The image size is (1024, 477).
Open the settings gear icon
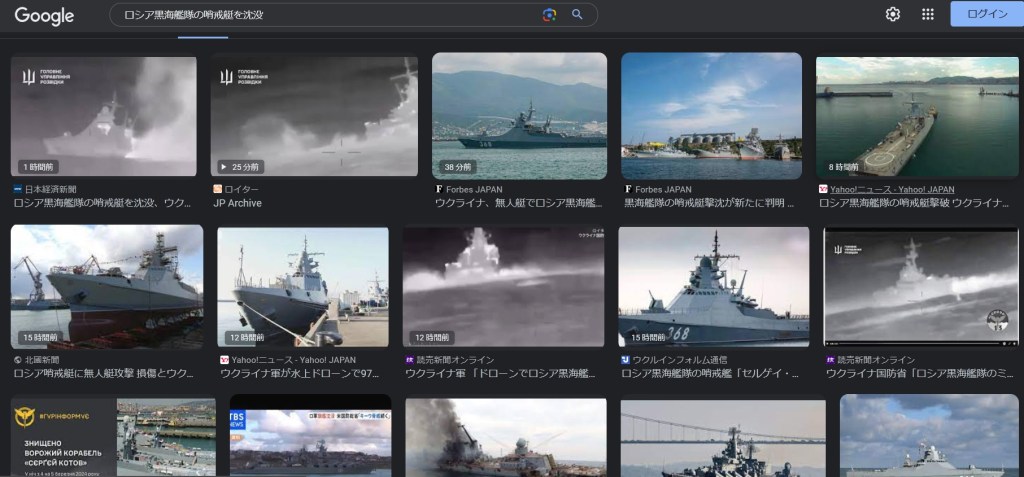point(893,14)
